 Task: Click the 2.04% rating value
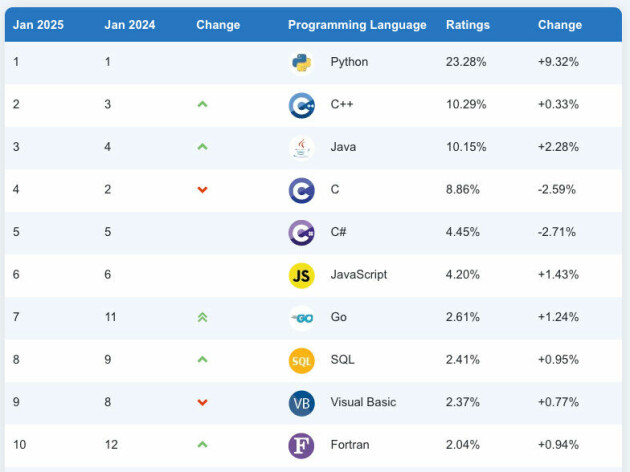coord(463,445)
